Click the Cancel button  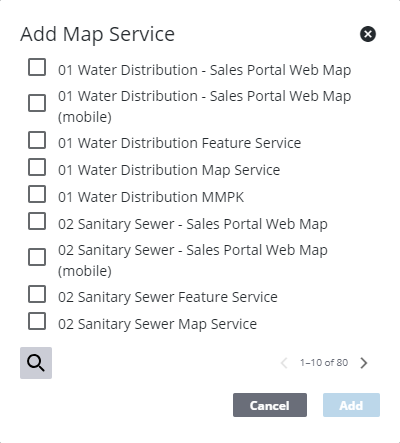click(x=270, y=405)
